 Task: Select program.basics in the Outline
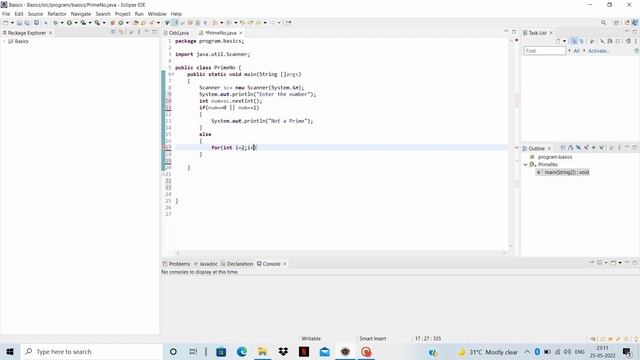pos(555,157)
